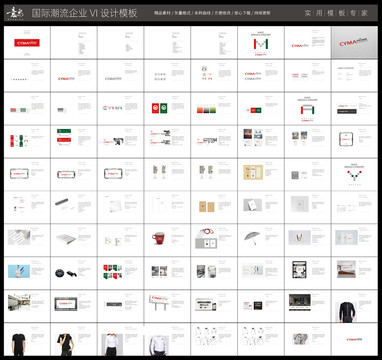Click the roadside billboard sign mockup
Viewport: 382px width, 360px height.
[x=159, y=303]
